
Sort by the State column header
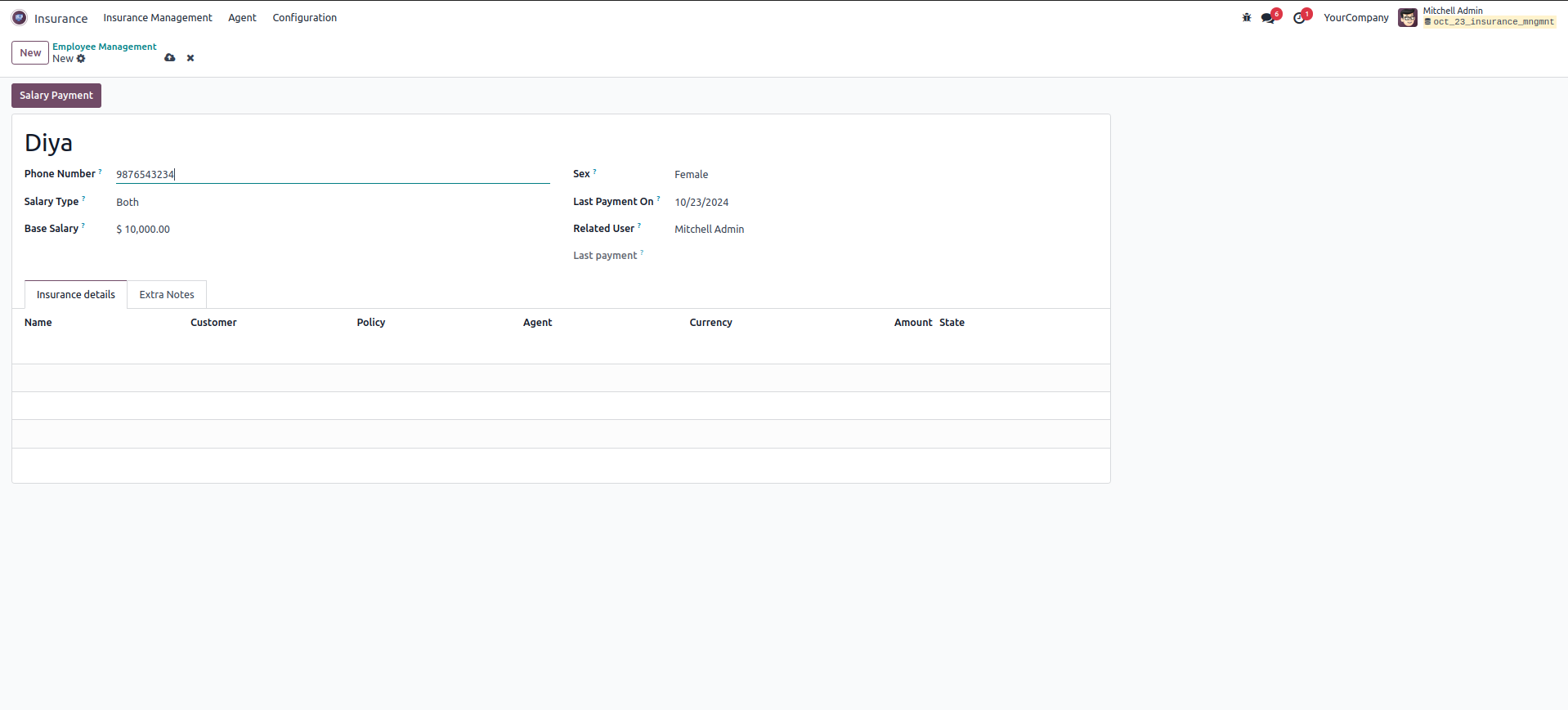[952, 323]
